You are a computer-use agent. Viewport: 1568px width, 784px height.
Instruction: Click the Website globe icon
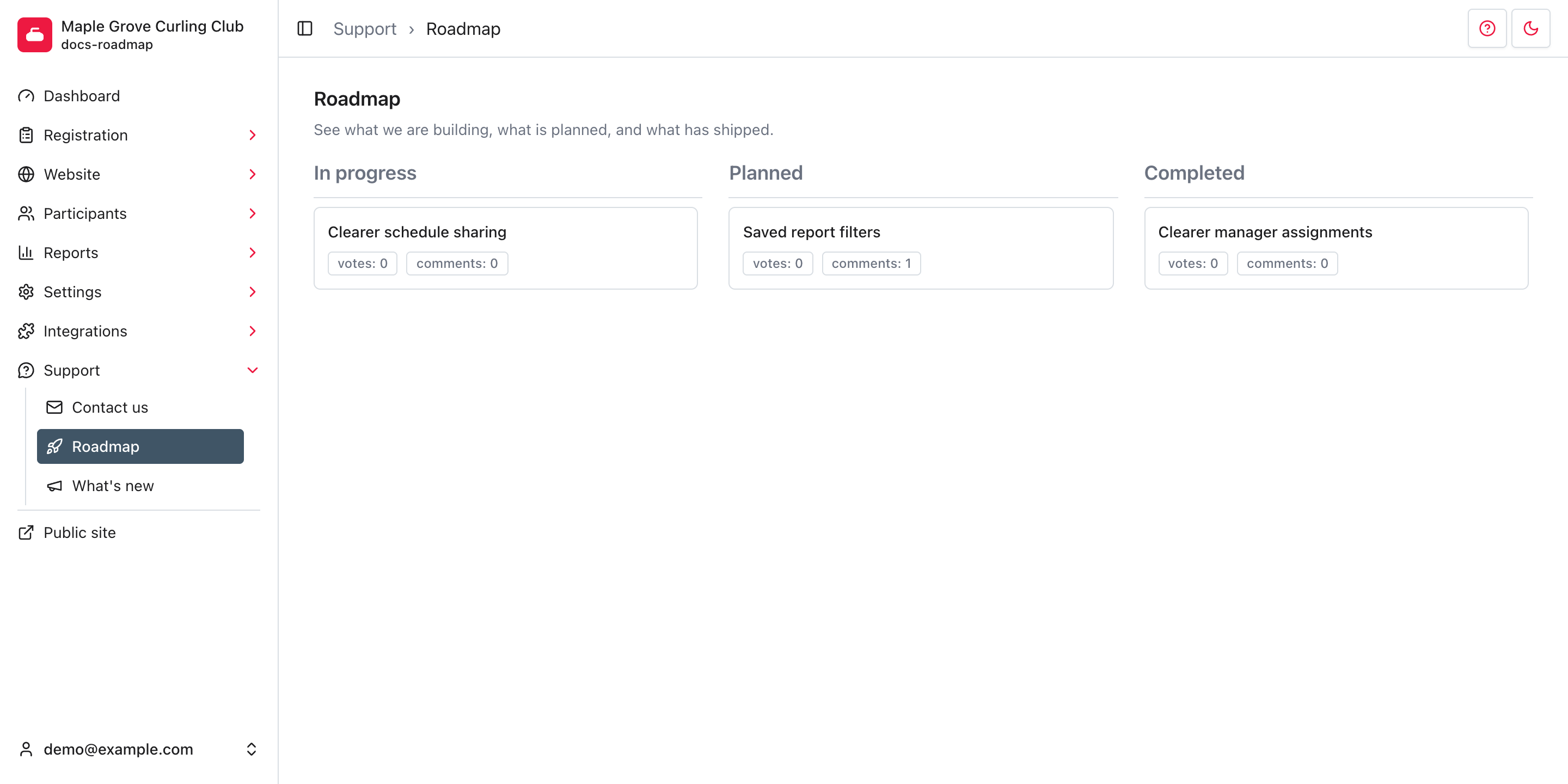26,175
